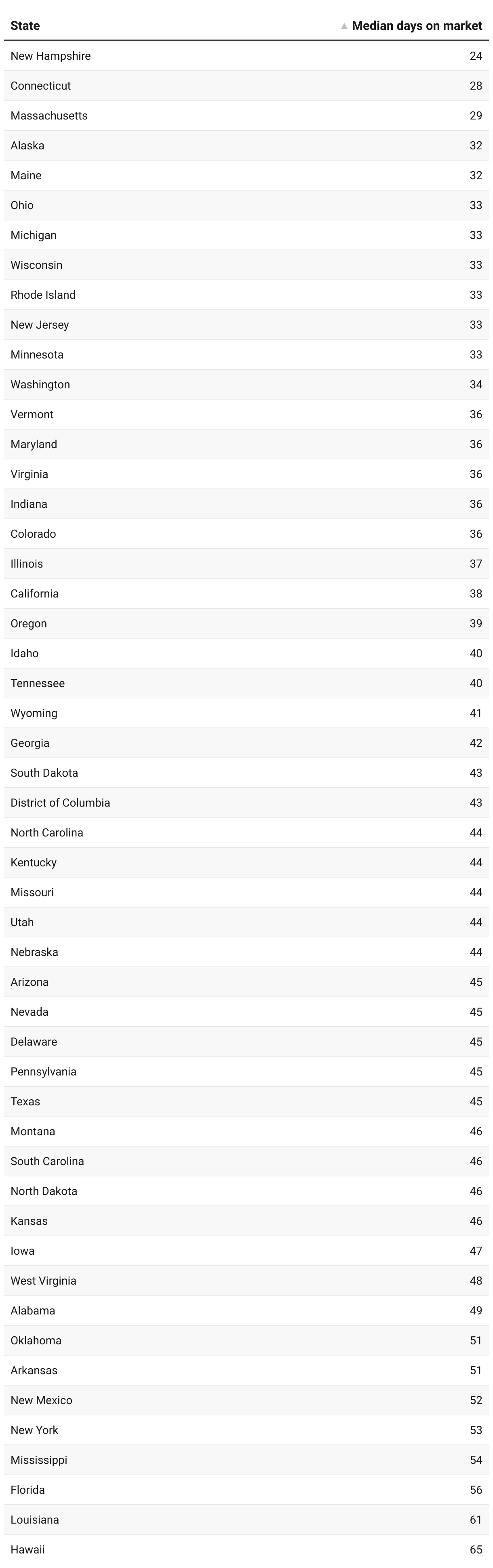This screenshot has height=1568, width=493.
Task: Sort table by State column header
Action: tap(25, 25)
